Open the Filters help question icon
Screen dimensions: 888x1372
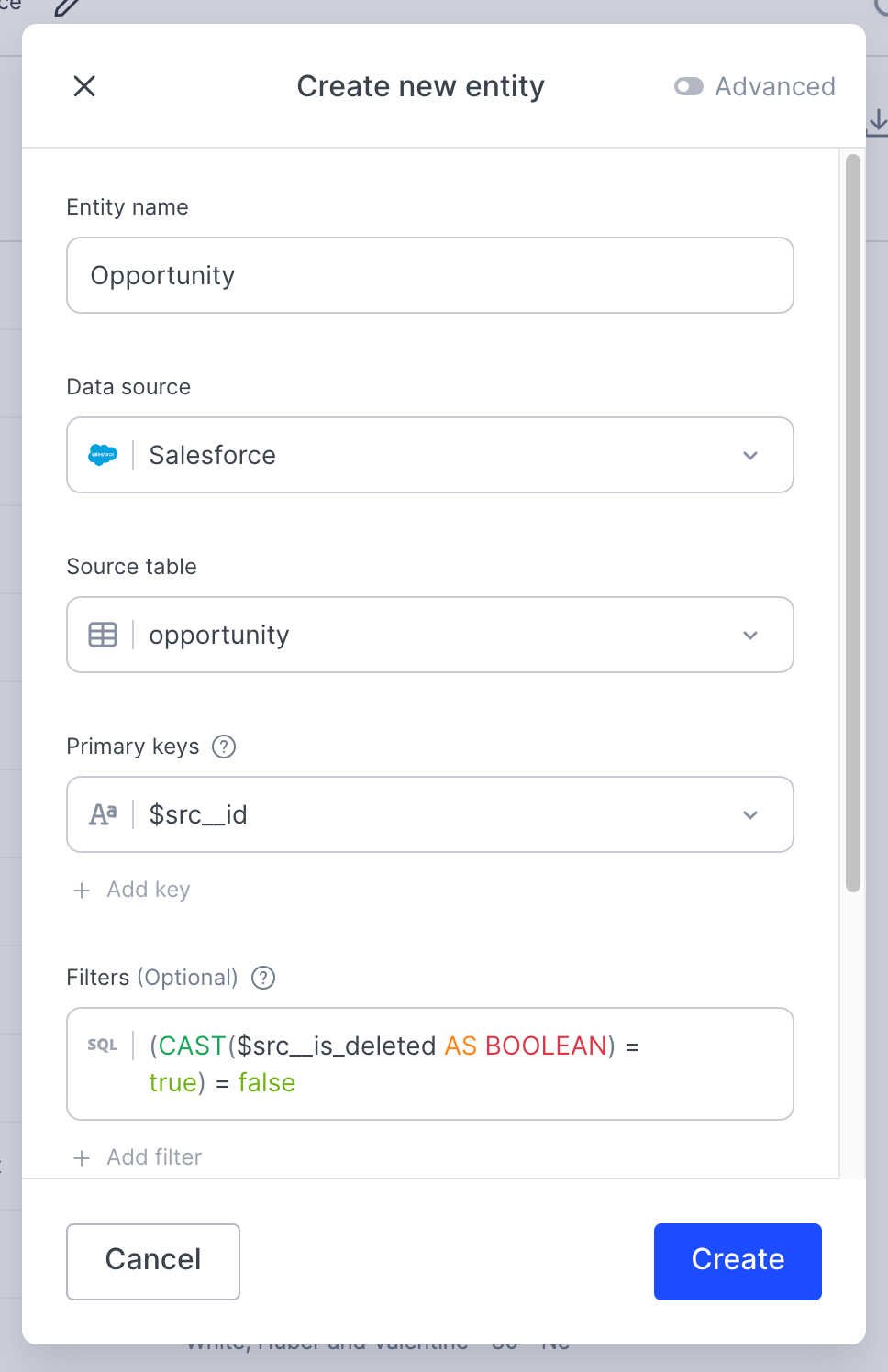coord(263,978)
